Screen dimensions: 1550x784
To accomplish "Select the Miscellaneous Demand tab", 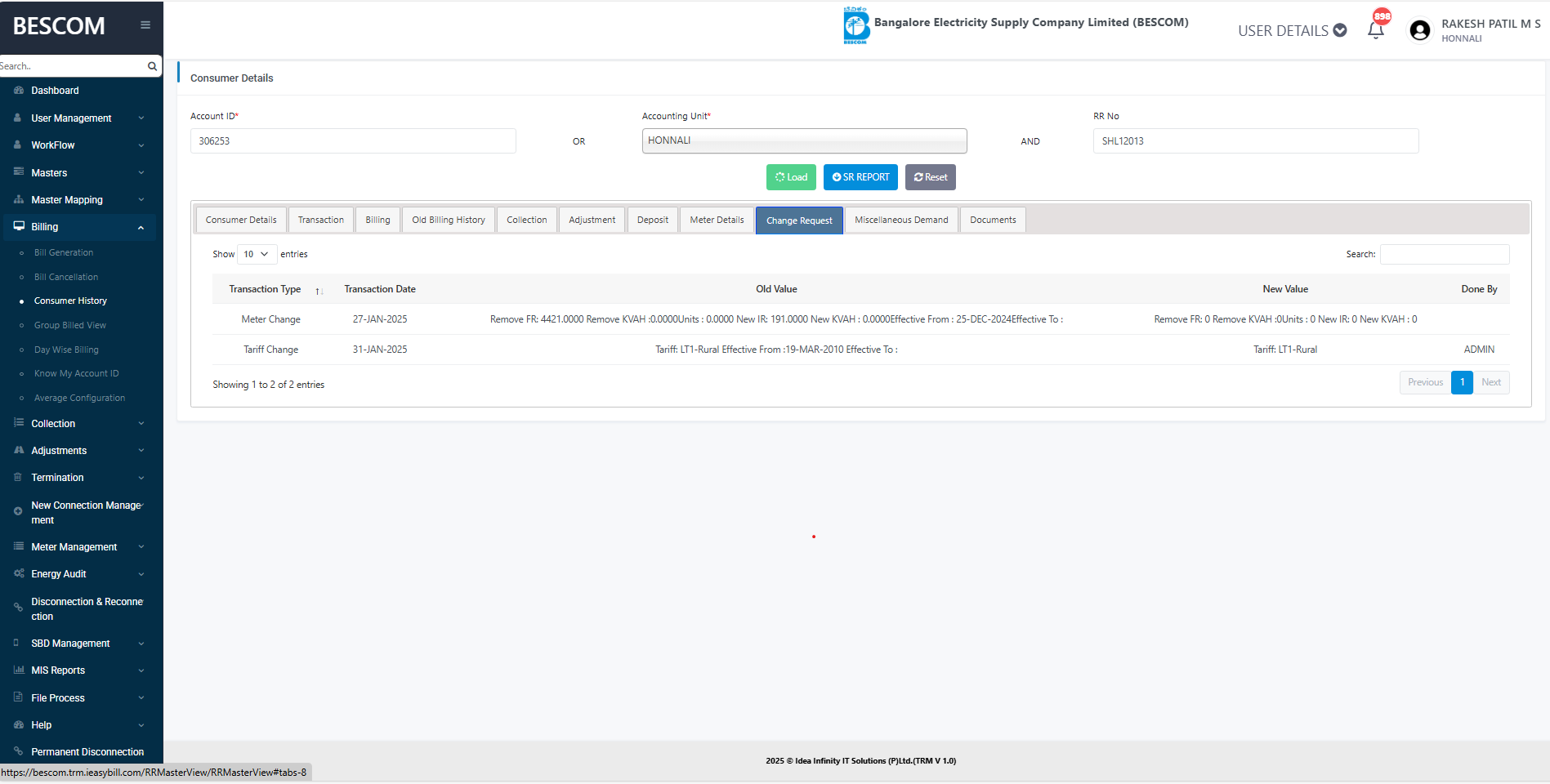I will (901, 220).
